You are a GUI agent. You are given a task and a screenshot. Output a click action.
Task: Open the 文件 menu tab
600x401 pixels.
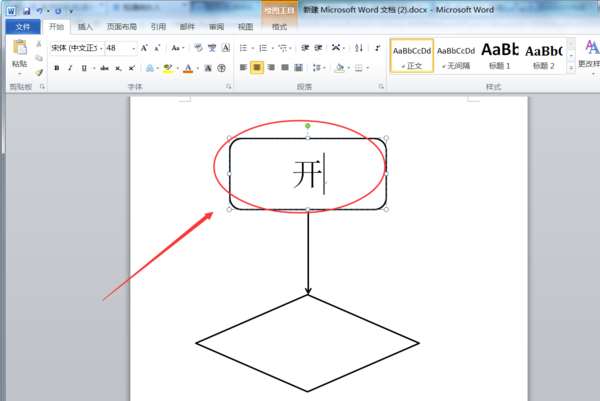coord(23,27)
